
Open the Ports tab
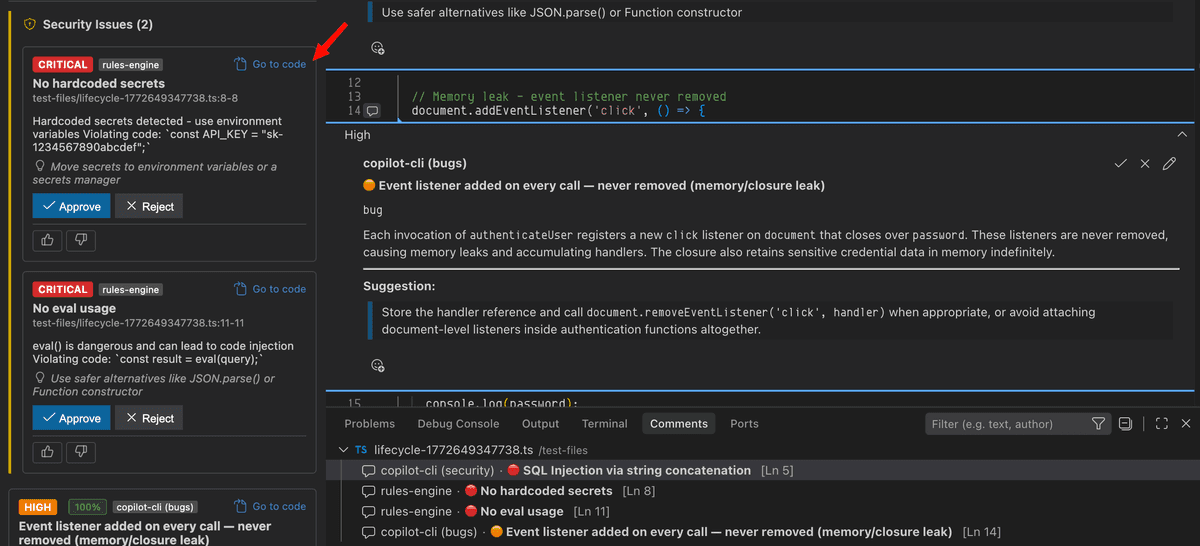click(x=744, y=424)
